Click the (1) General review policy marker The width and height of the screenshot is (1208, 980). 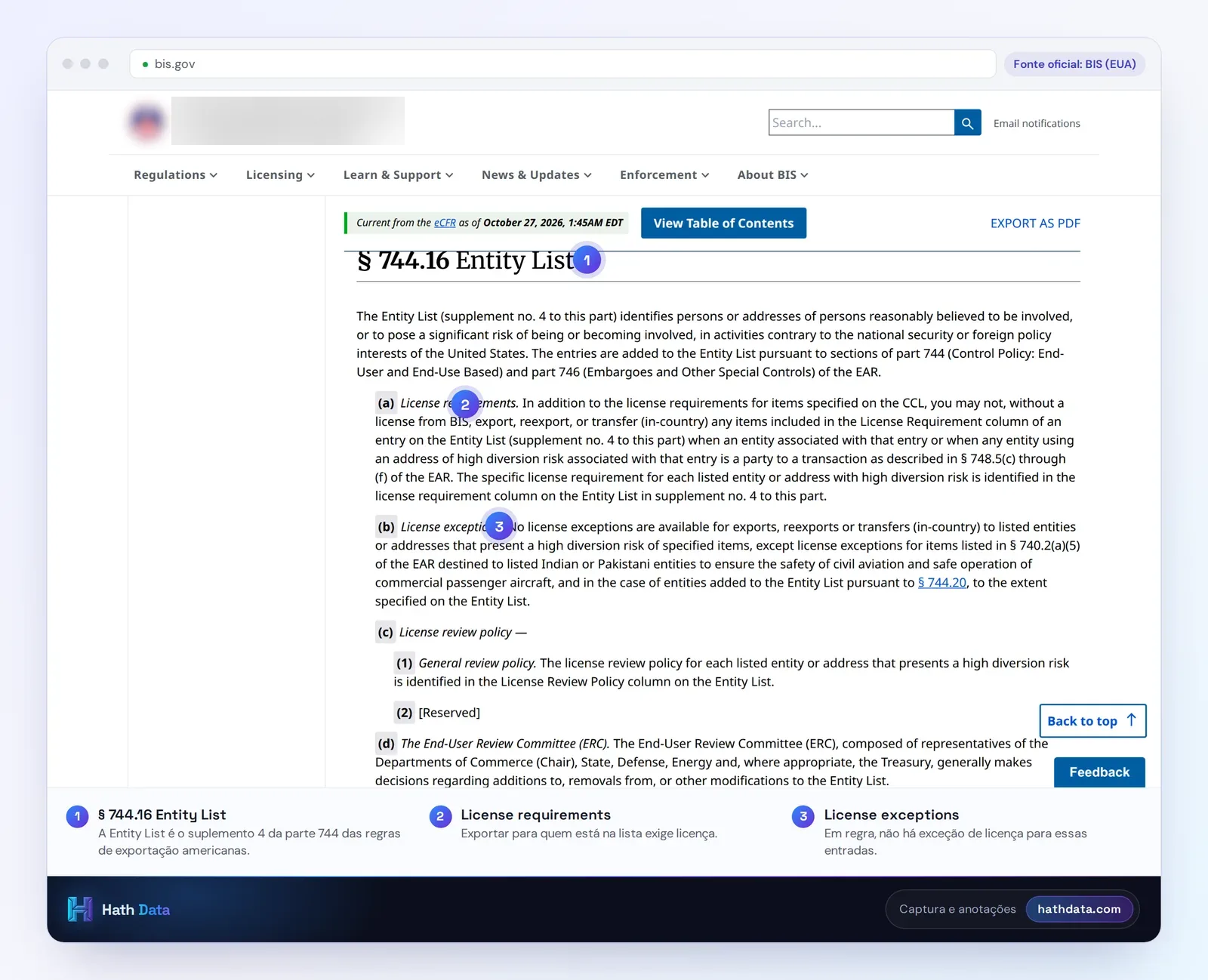405,664
